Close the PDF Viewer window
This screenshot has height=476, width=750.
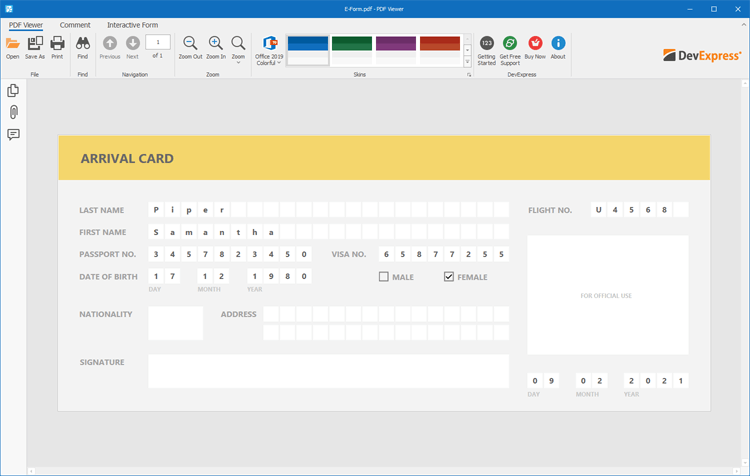(738, 9)
